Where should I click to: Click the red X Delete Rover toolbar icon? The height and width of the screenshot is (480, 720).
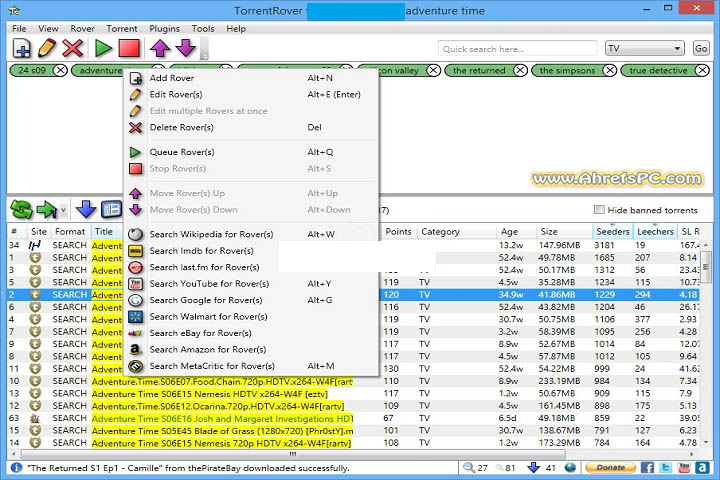[73, 48]
